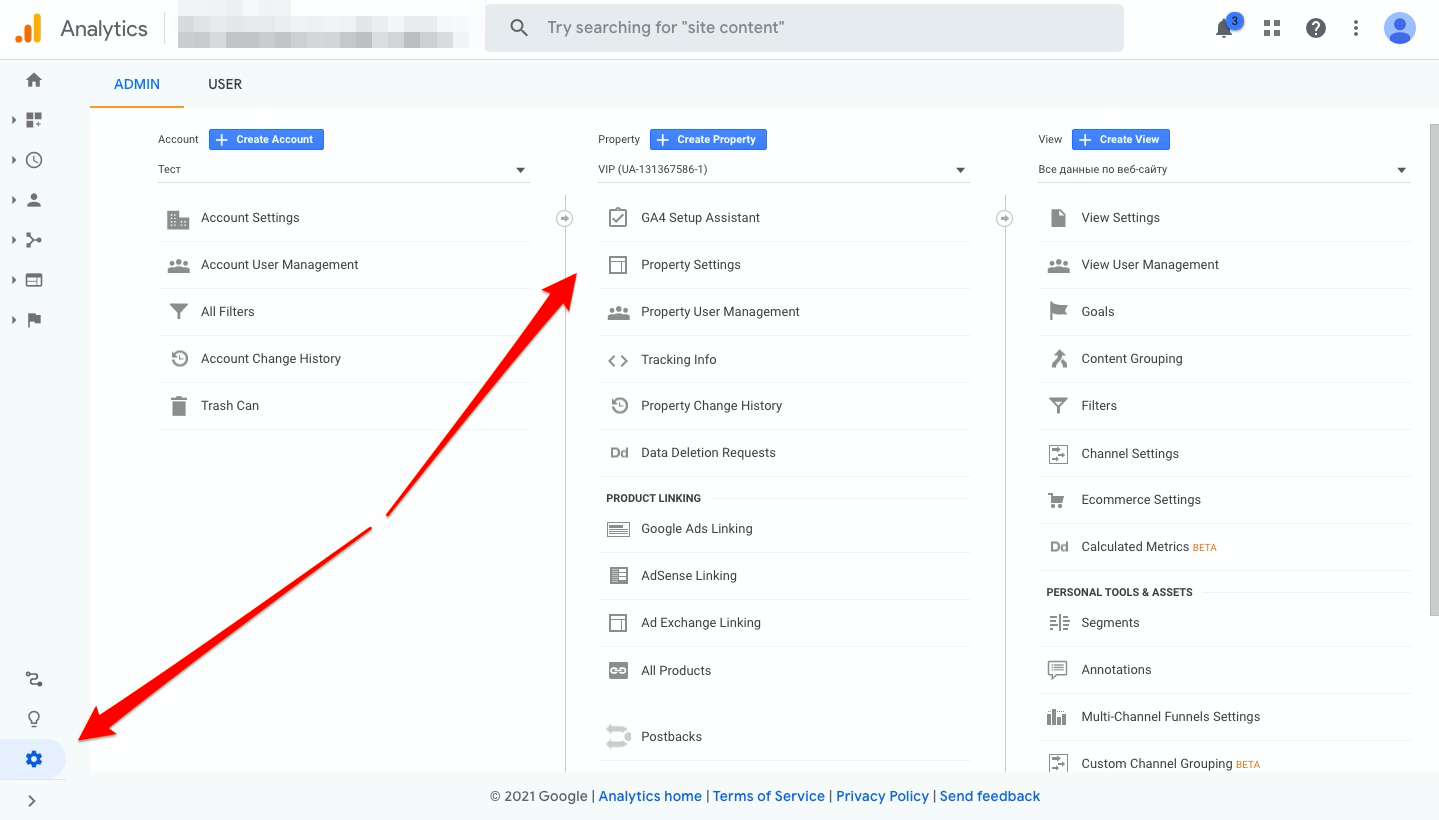Open Behavior sidebar icon
The width and height of the screenshot is (1439, 820).
(34, 280)
